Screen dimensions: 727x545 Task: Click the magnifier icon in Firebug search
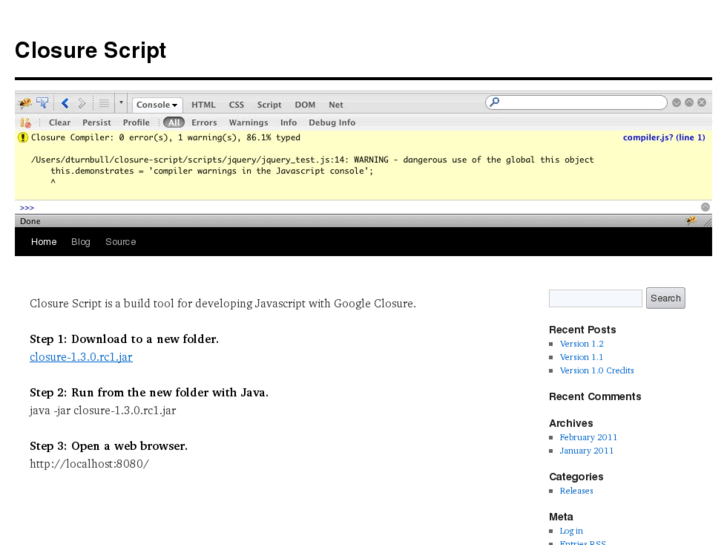click(x=495, y=102)
